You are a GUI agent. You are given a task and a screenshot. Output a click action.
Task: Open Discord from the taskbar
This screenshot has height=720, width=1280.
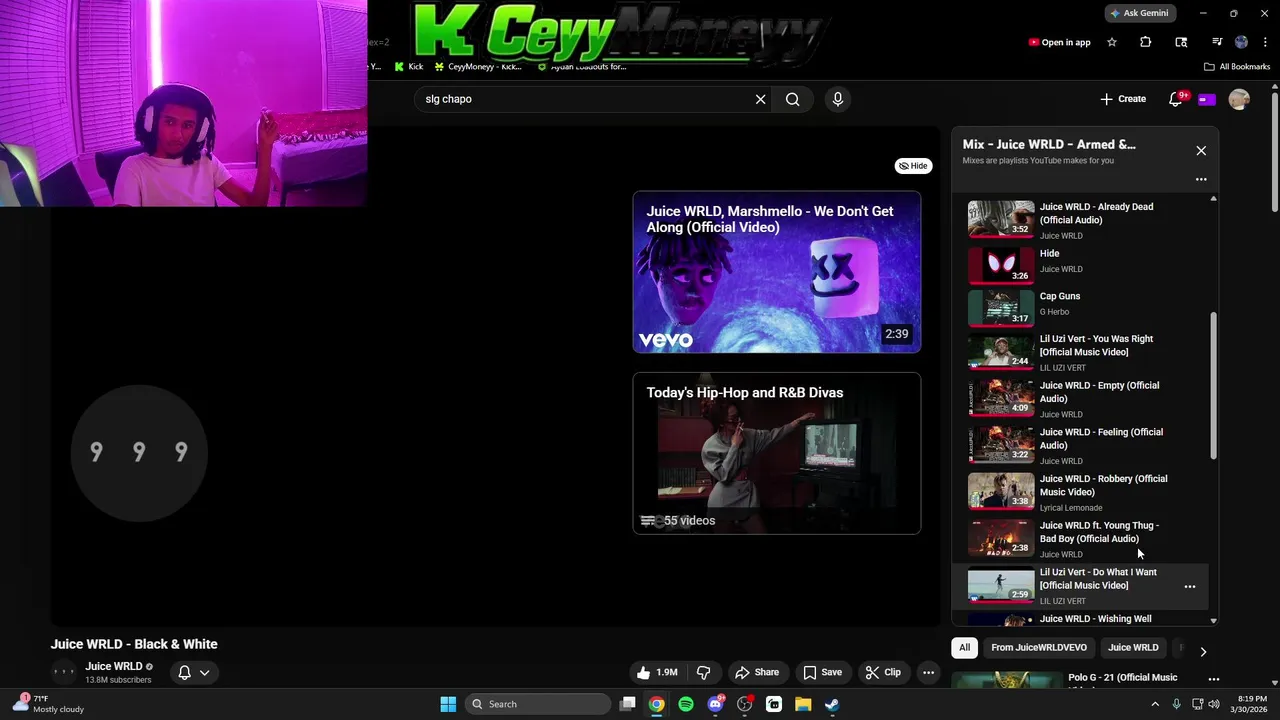715,704
